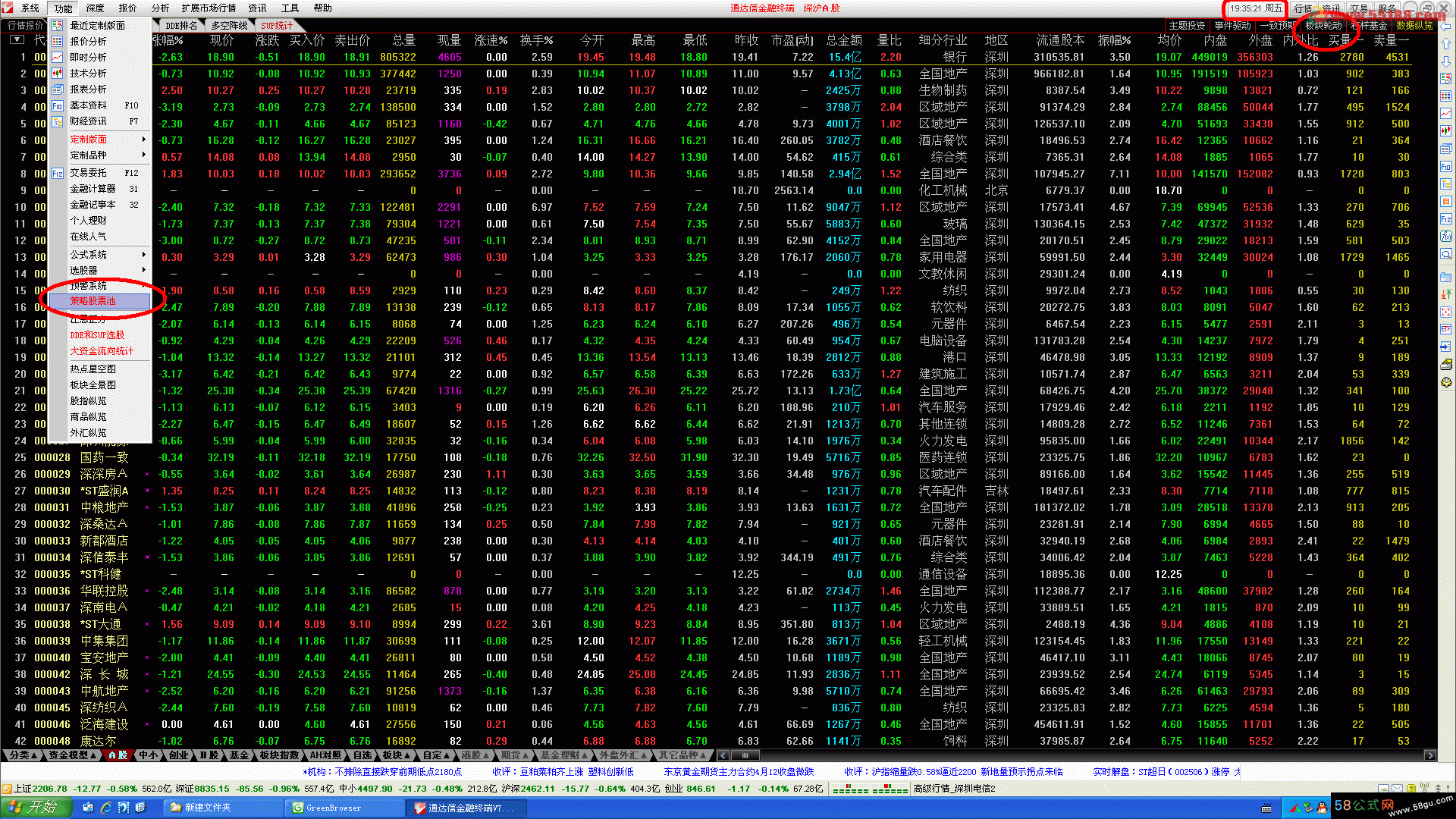Click the F12 icon beside 交易委托
The width and height of the screenshot is (1456, 819).
pos(58,173)
